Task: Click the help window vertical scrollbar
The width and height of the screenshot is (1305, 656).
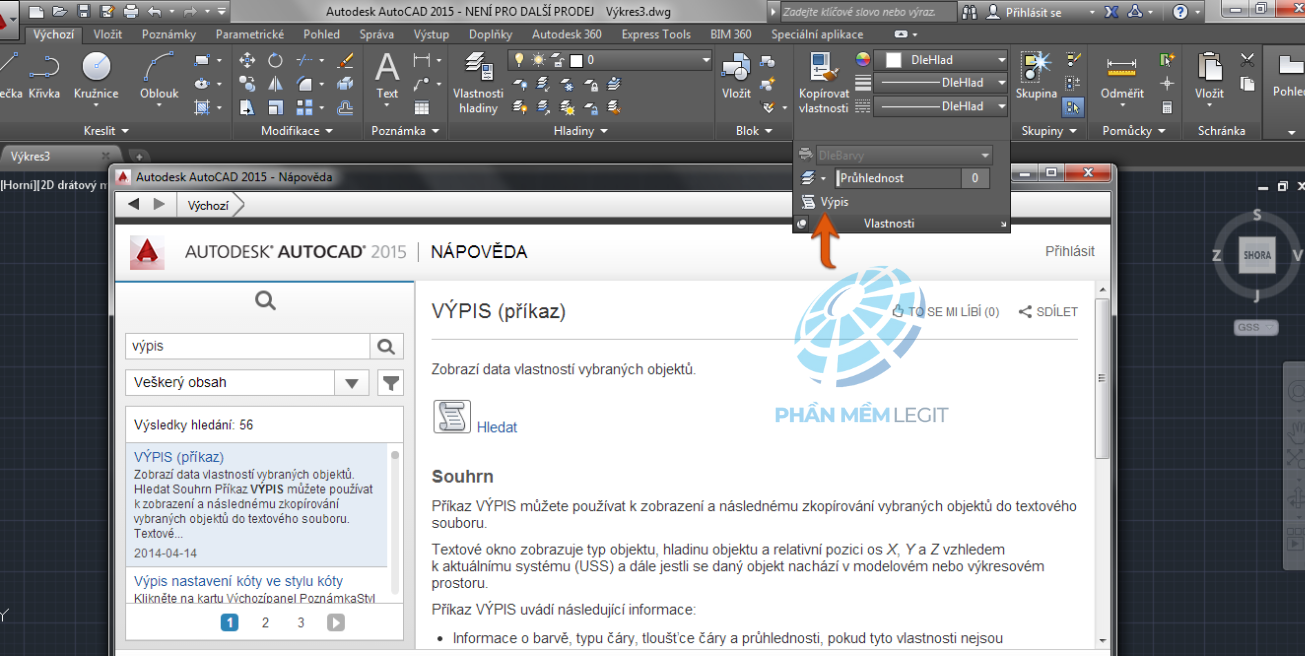Action: click(1103, 380)
